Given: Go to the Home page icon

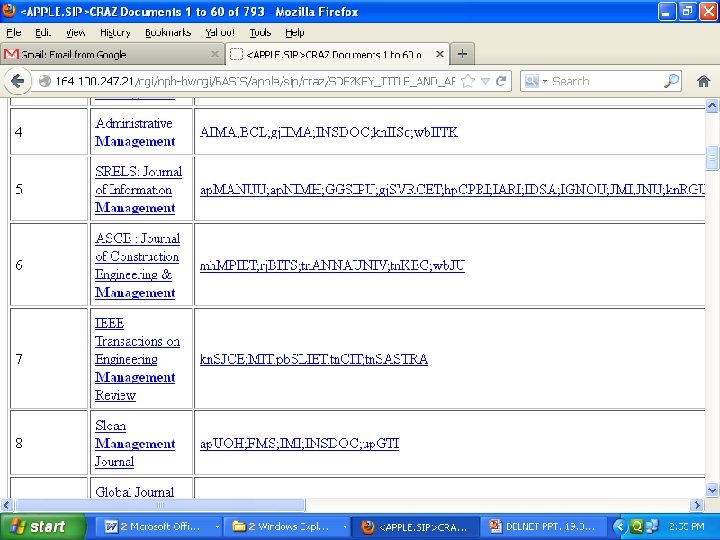Looking at the screenshot, I should tap(703, 81).
